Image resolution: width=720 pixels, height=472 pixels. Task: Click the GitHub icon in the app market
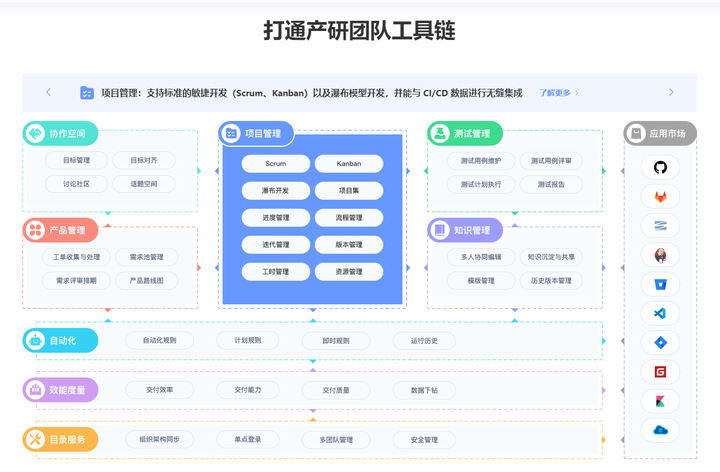(660, 168)
